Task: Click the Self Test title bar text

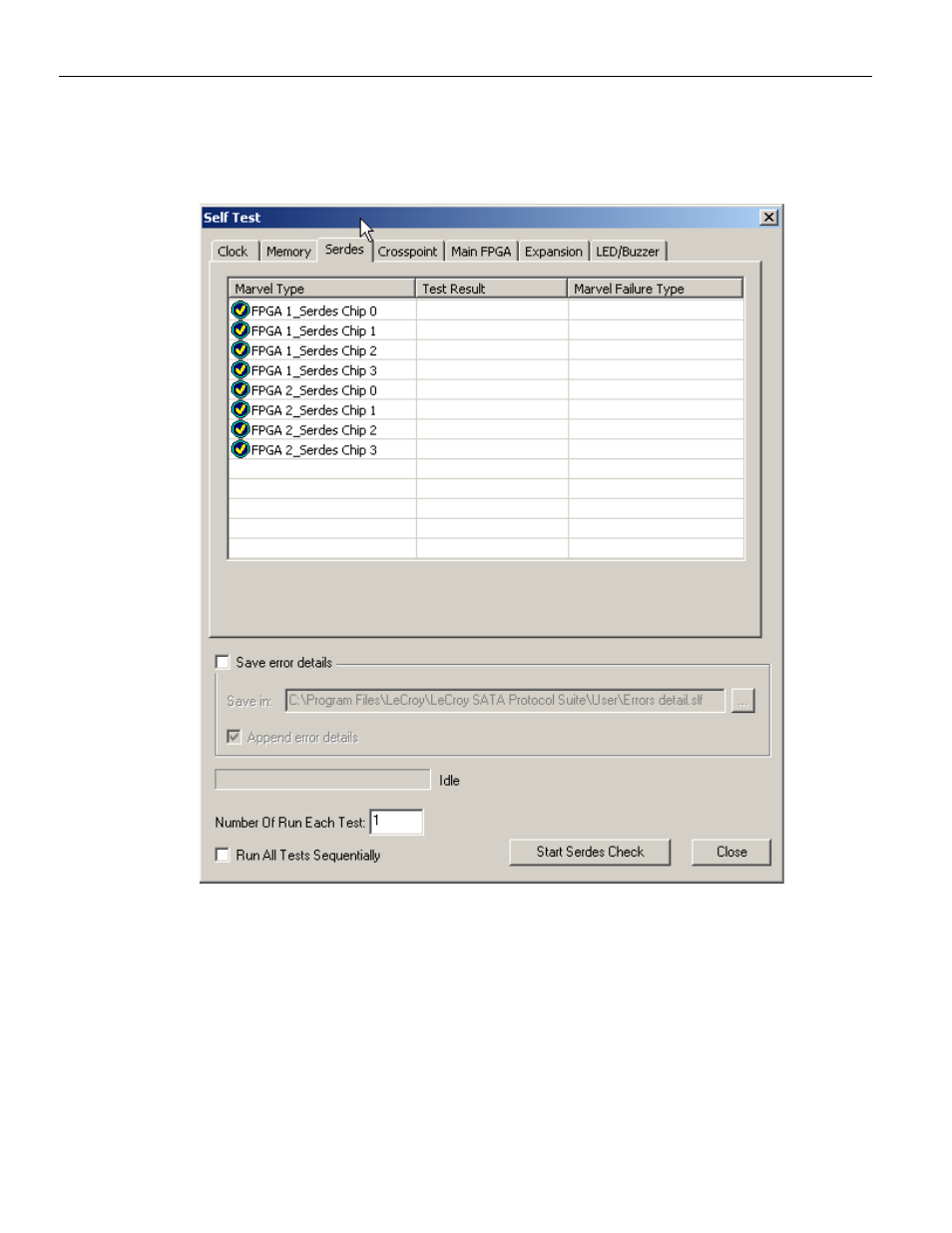Action: point(232,218)
